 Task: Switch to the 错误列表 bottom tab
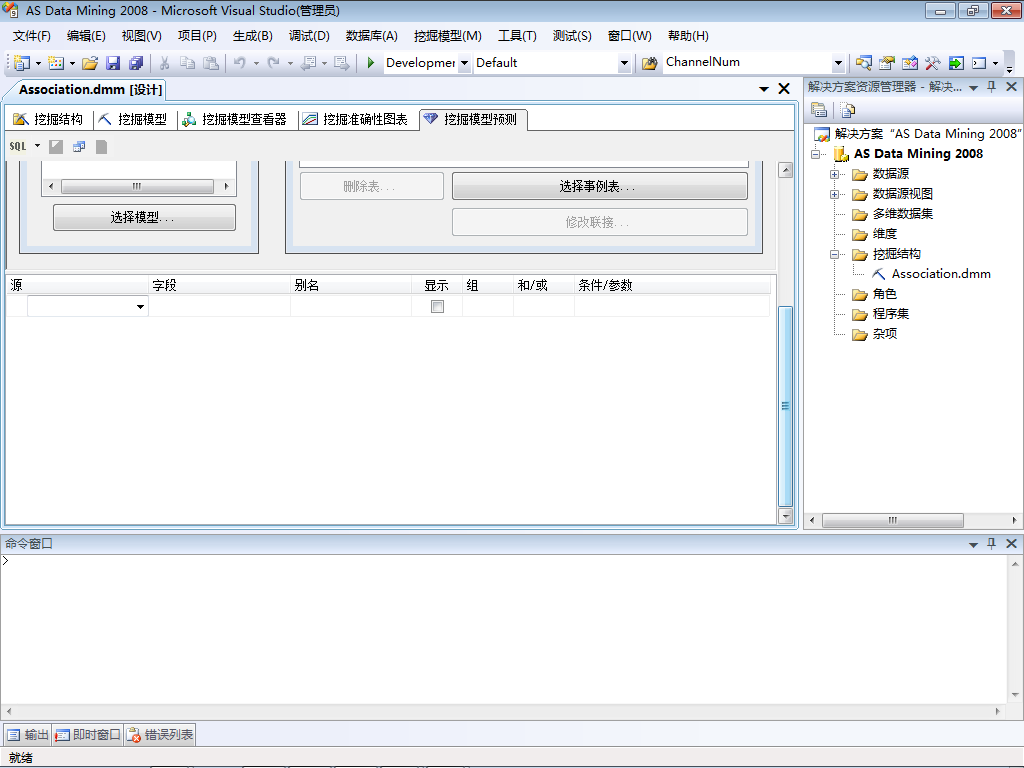click(160, 735)
